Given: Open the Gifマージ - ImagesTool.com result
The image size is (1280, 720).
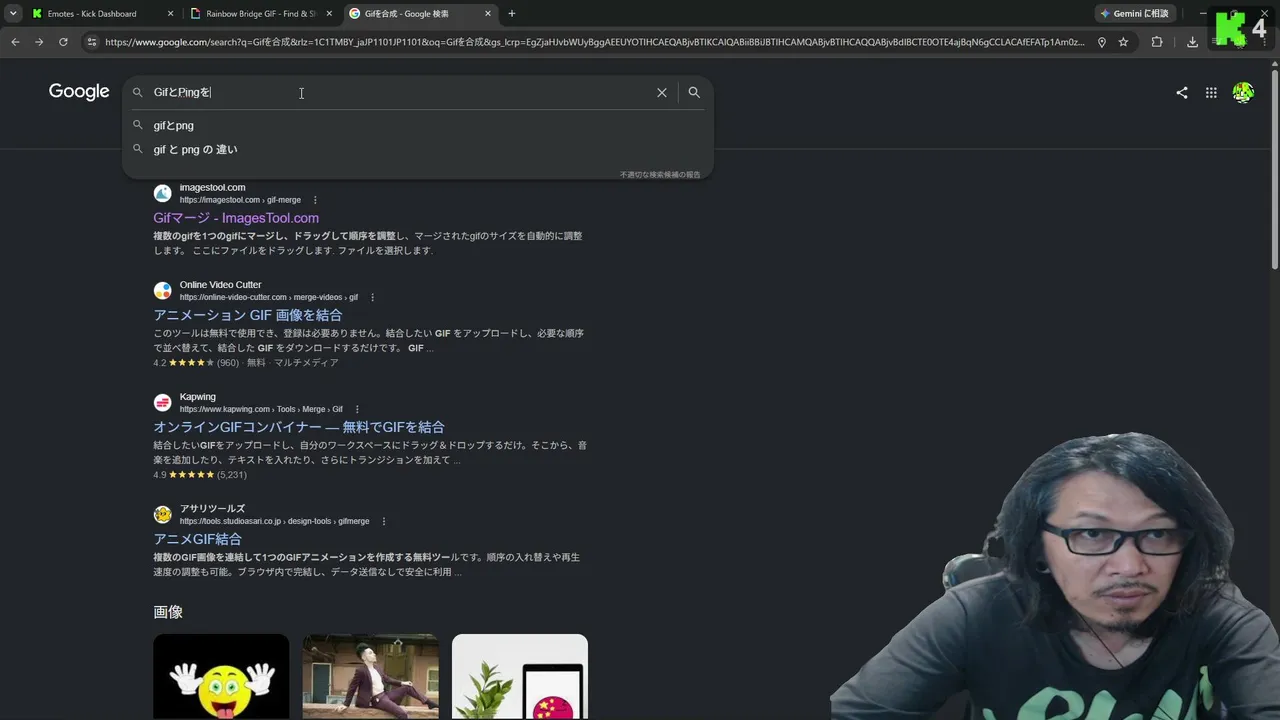Looking at the screenshot, I should (x=236, y=218).
